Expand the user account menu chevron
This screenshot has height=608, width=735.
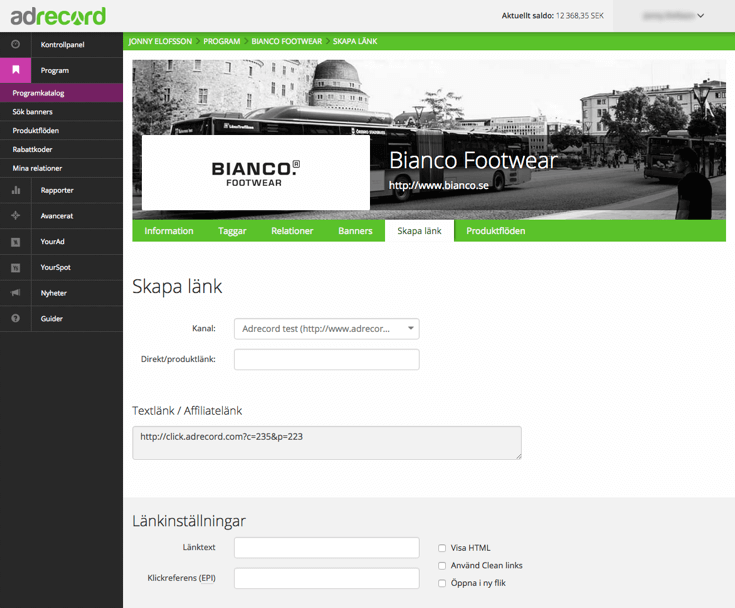point(700,15)
